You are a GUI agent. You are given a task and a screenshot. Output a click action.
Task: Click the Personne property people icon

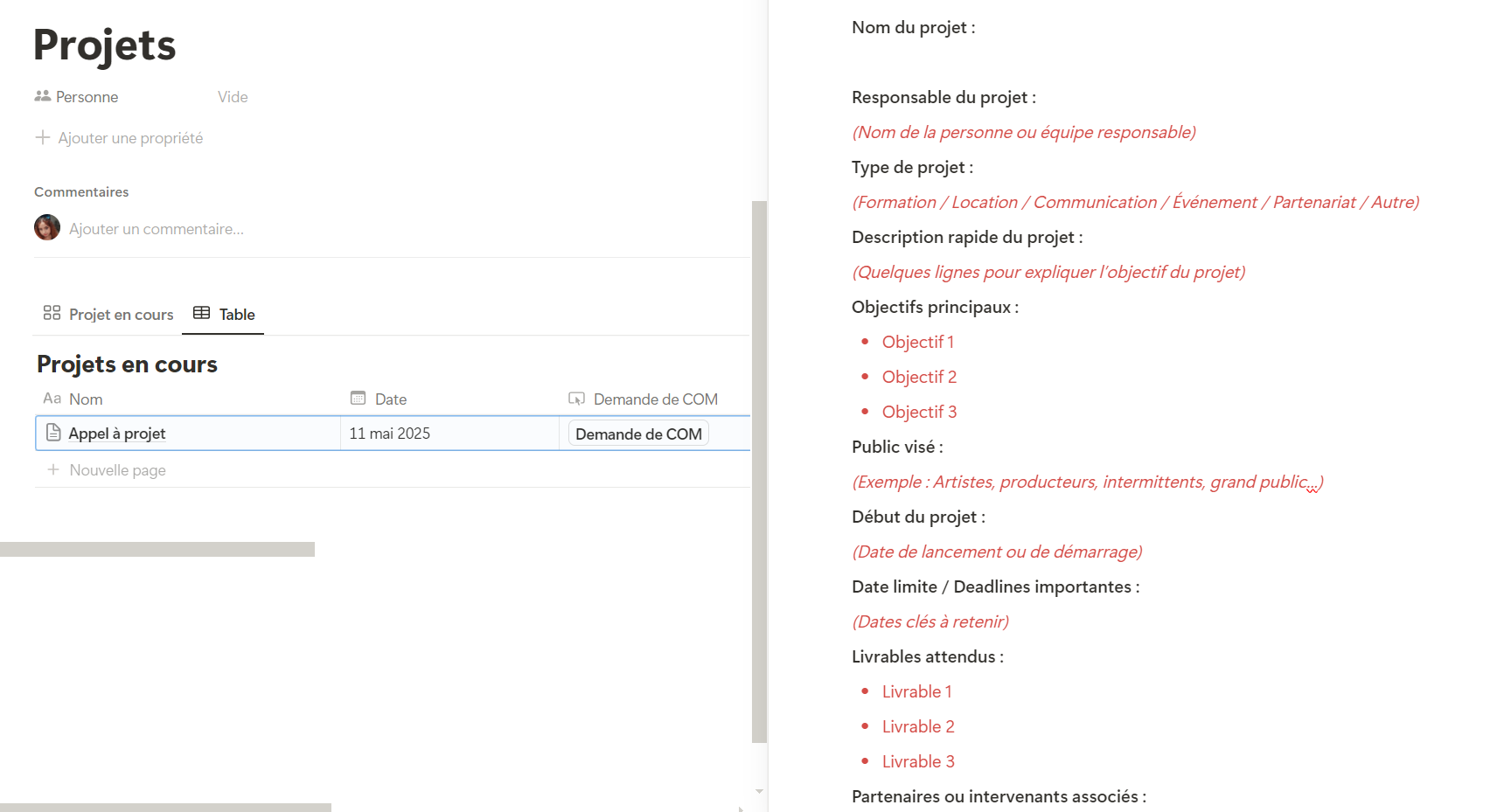pos(42,96)
